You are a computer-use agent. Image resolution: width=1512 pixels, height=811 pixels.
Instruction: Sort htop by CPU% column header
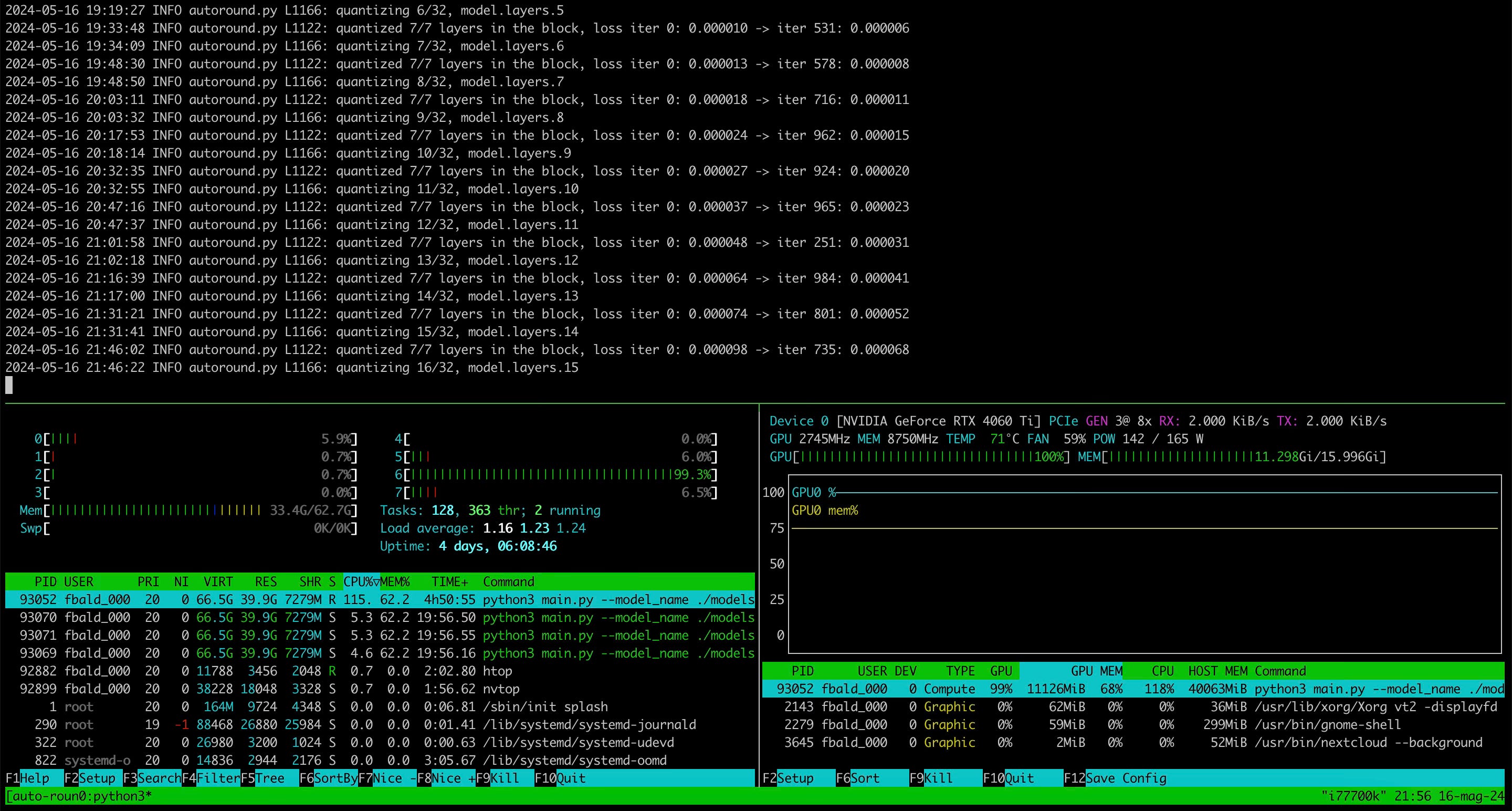coord(361,581)
